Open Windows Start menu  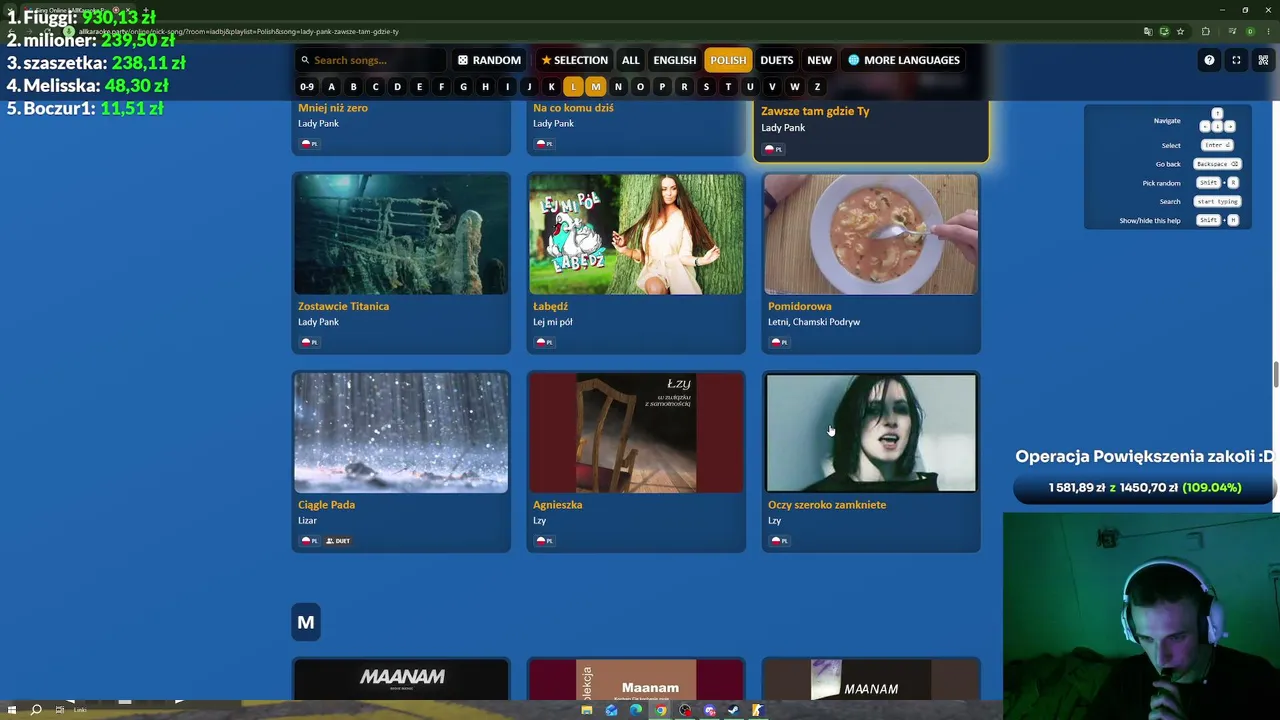(x=12, y=710)
